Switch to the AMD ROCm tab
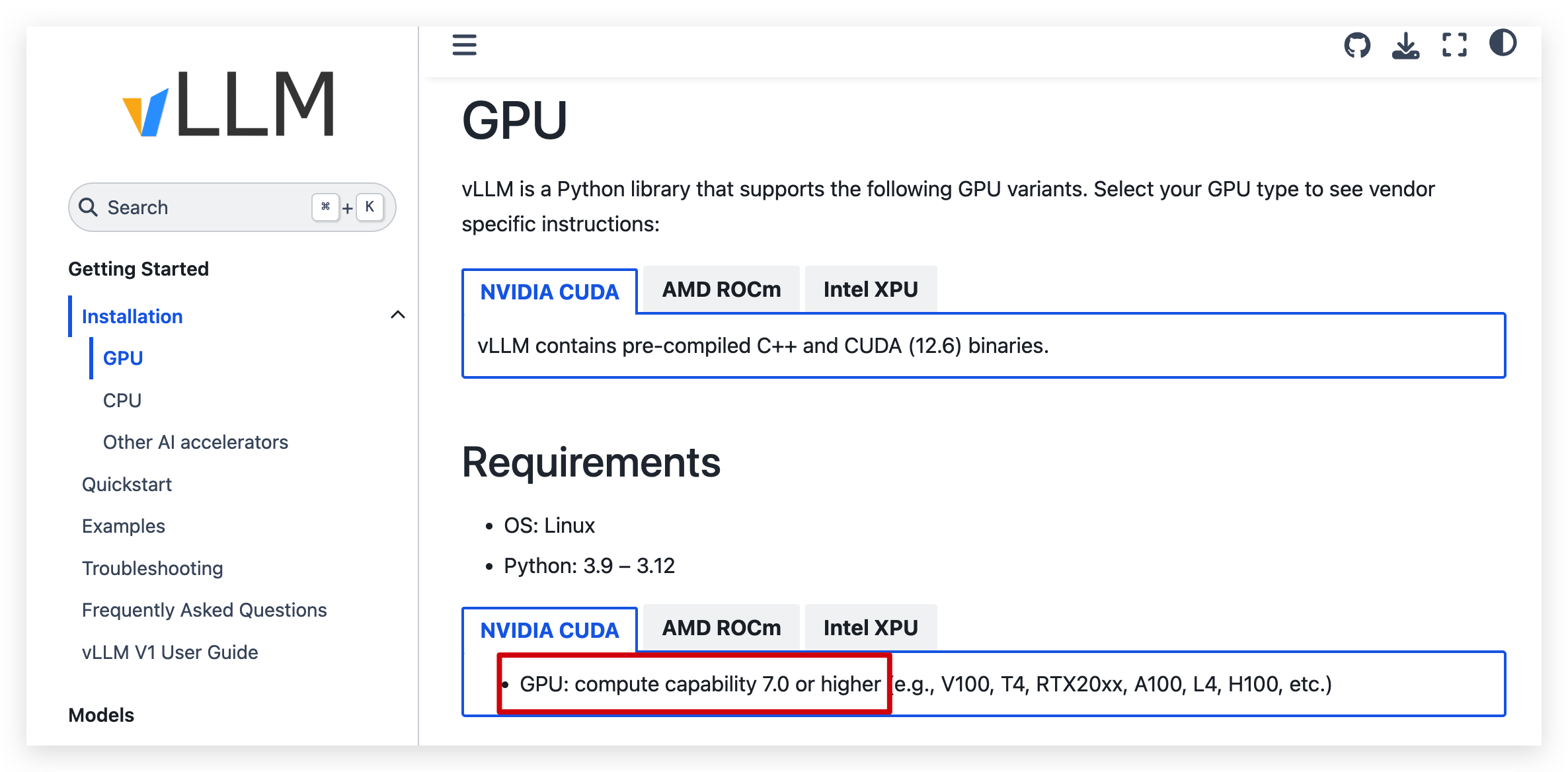This screenshot has height=772, width=1568. pyautogui.click(x=720, y=289)
